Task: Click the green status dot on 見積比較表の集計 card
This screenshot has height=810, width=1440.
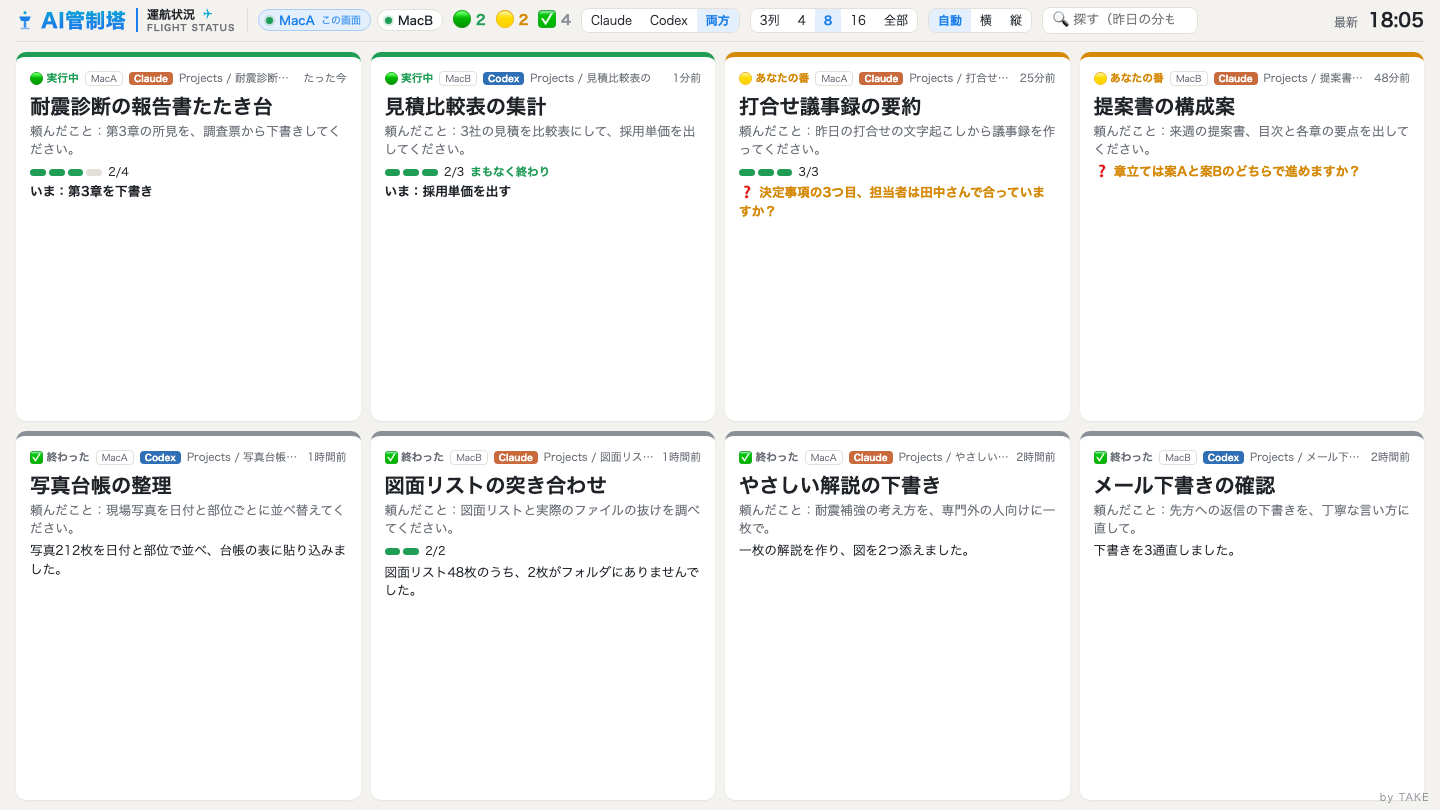Action: (x=391, y=78)
